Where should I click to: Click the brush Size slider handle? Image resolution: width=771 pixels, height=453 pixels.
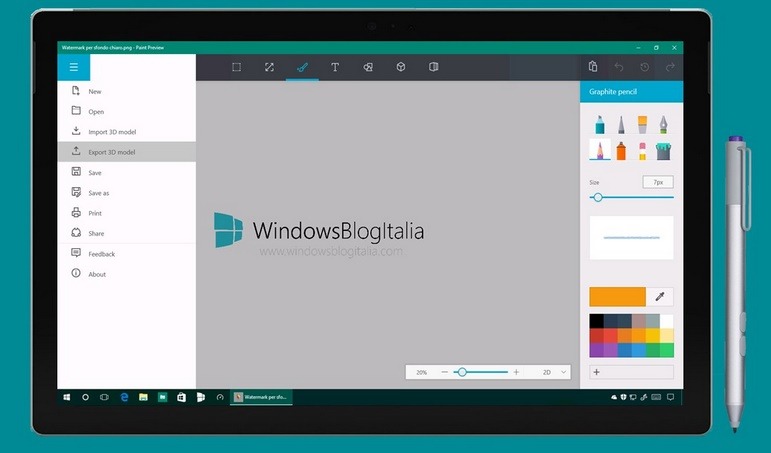[598, 197]
